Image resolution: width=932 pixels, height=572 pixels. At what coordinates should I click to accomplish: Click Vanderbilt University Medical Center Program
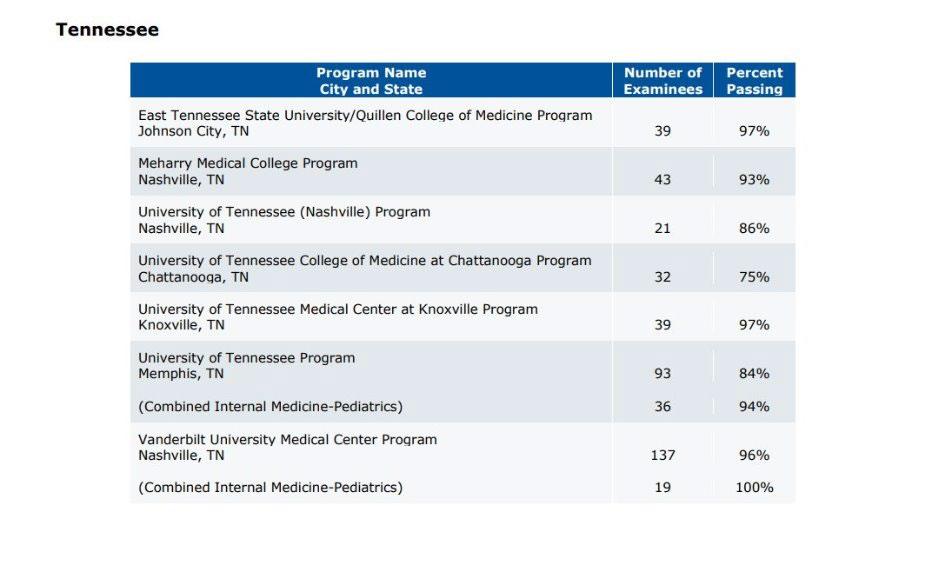point(287,439)
